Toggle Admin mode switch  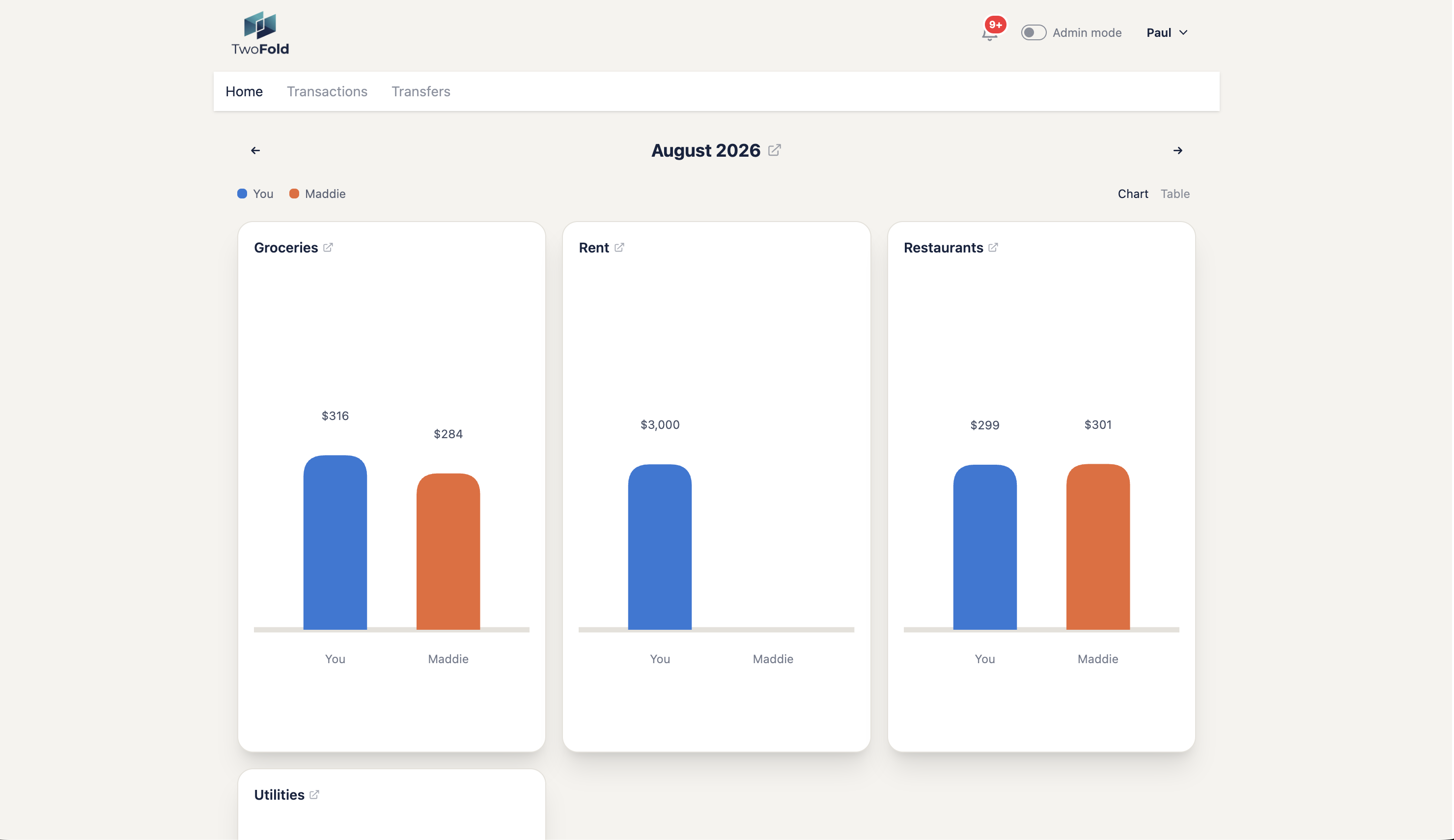coord(1034,32)
